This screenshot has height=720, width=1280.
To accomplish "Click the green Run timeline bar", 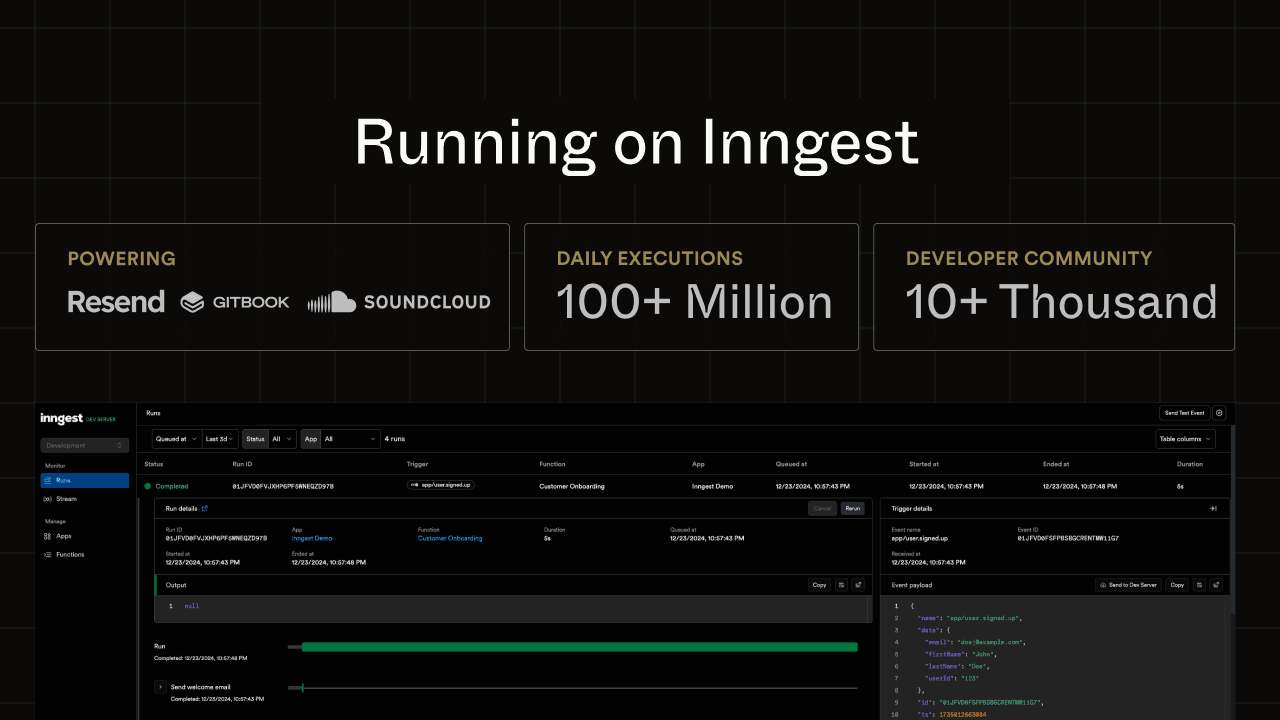I will coord(579,647).
